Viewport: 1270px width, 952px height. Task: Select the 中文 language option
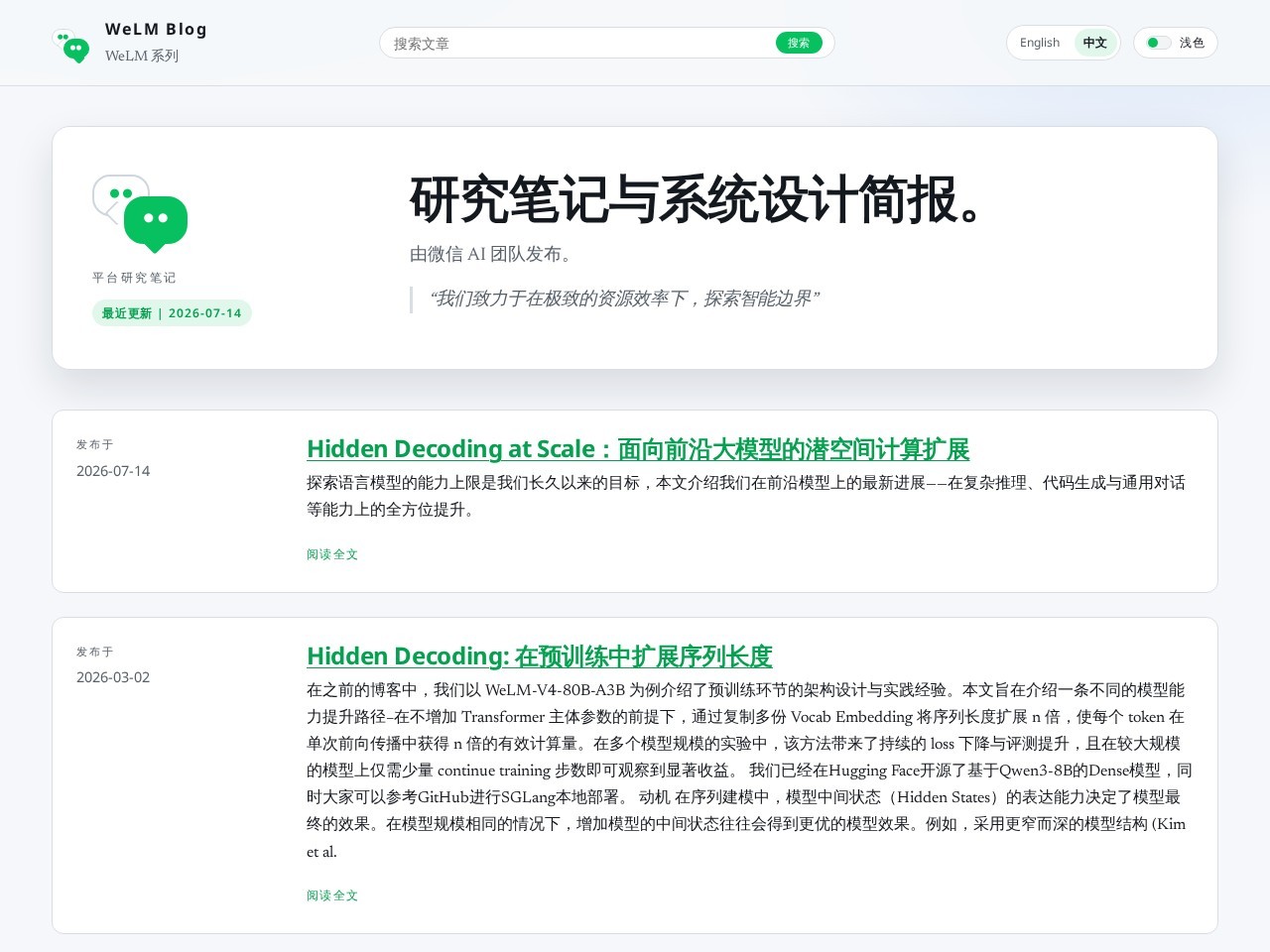click(1095, 43)
